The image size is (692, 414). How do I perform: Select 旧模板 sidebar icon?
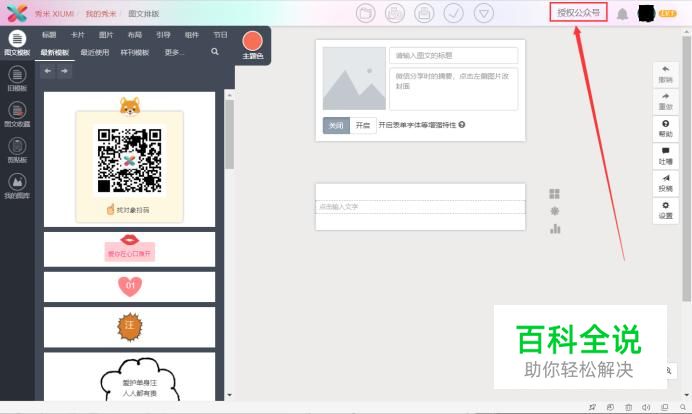17,79
